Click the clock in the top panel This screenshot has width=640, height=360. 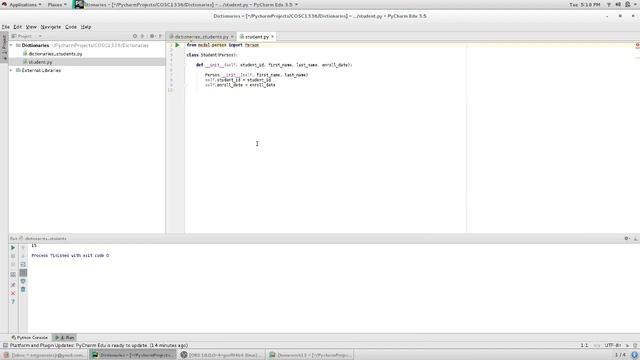pos(584,4)
